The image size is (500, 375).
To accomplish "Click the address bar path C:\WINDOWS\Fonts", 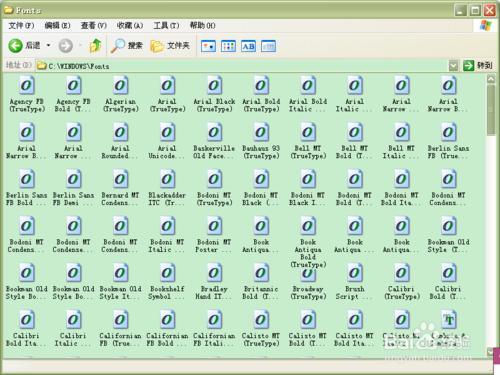I will click(x=79, y=66).
